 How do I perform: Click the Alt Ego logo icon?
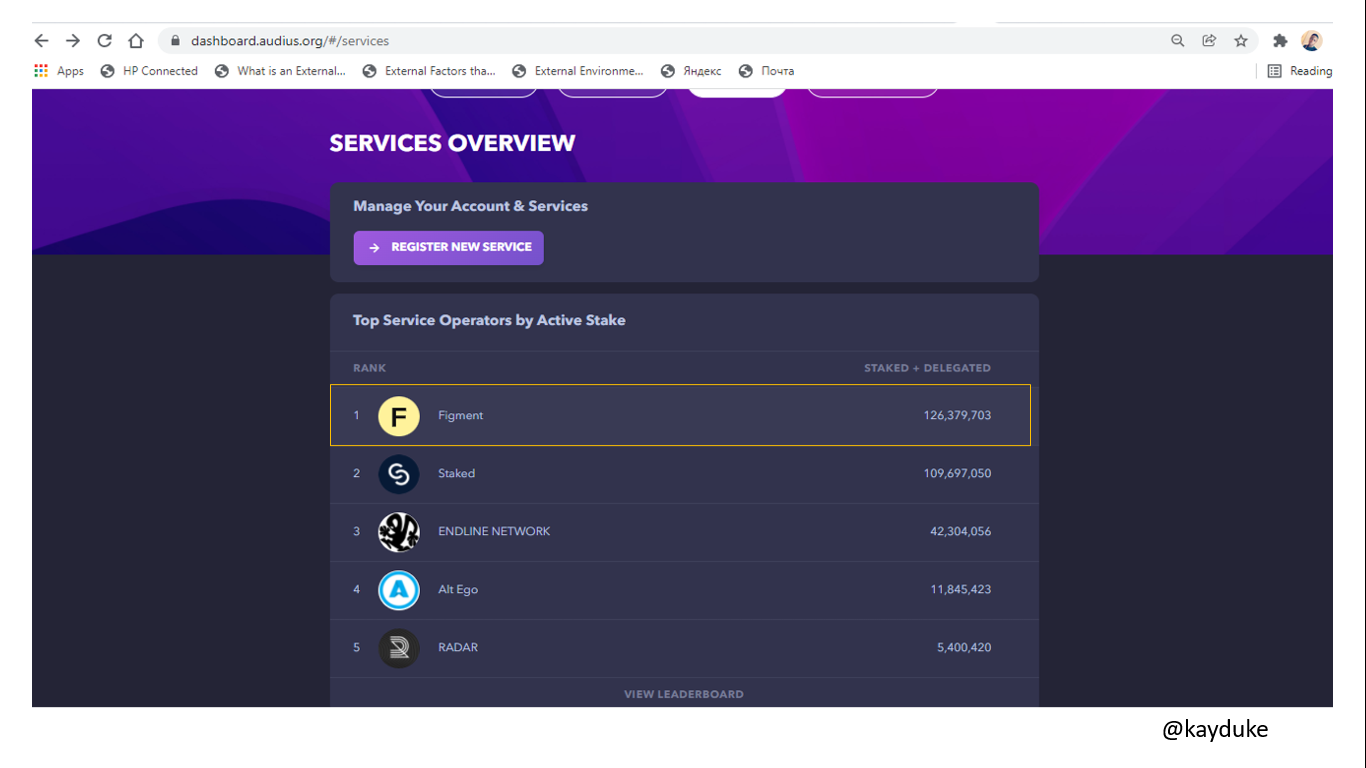pyautogui.click(x=399, y=590)
